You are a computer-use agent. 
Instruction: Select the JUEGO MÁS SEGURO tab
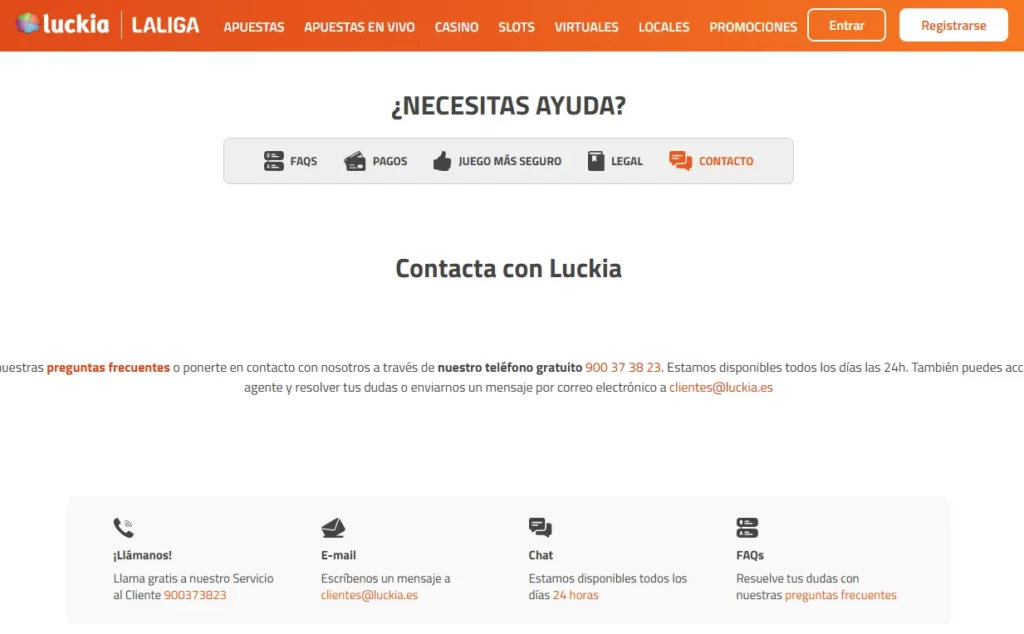[x=497, y=161]
